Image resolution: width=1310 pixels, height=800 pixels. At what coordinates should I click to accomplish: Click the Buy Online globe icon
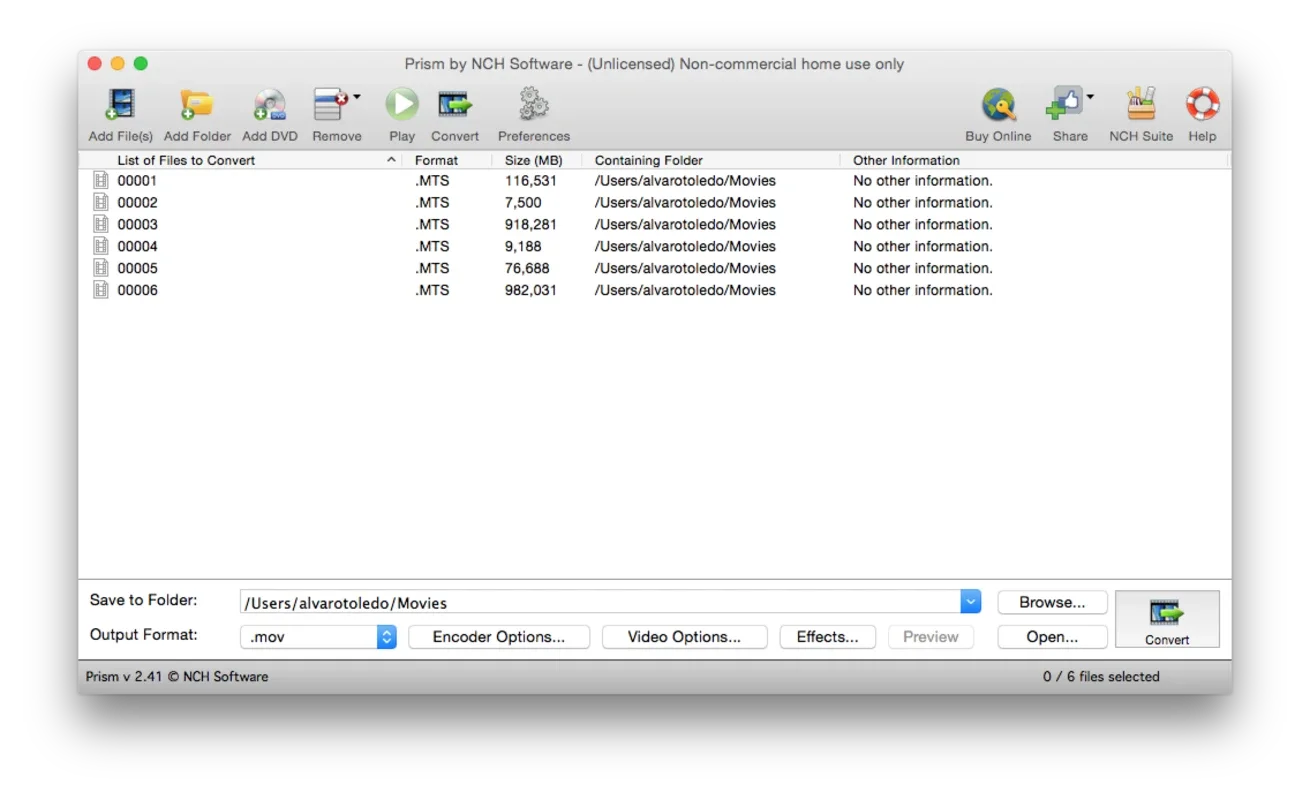[x=998, y=105]
